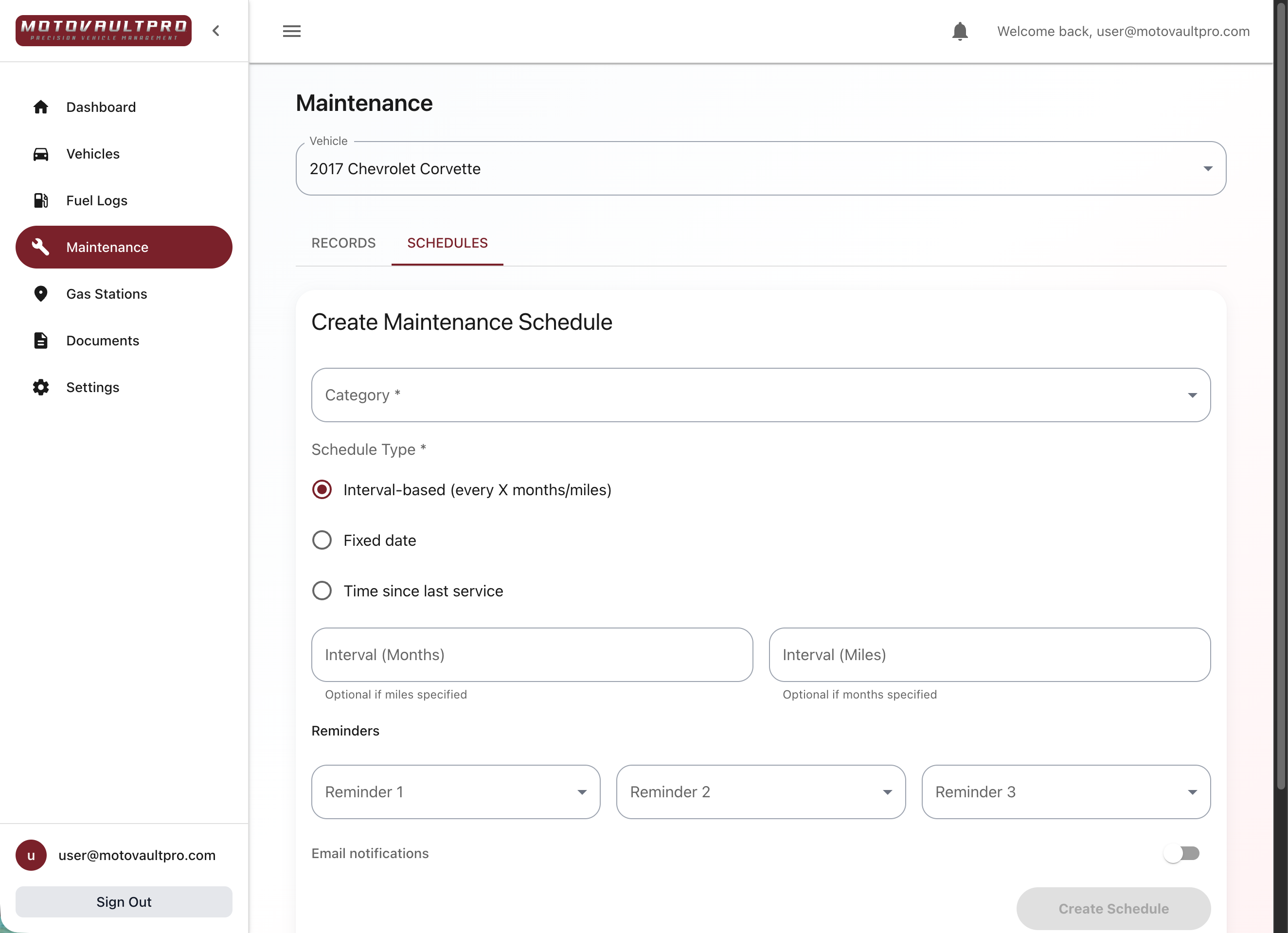Open the Vehicle selection dropdown

click(x=760, y=169)
